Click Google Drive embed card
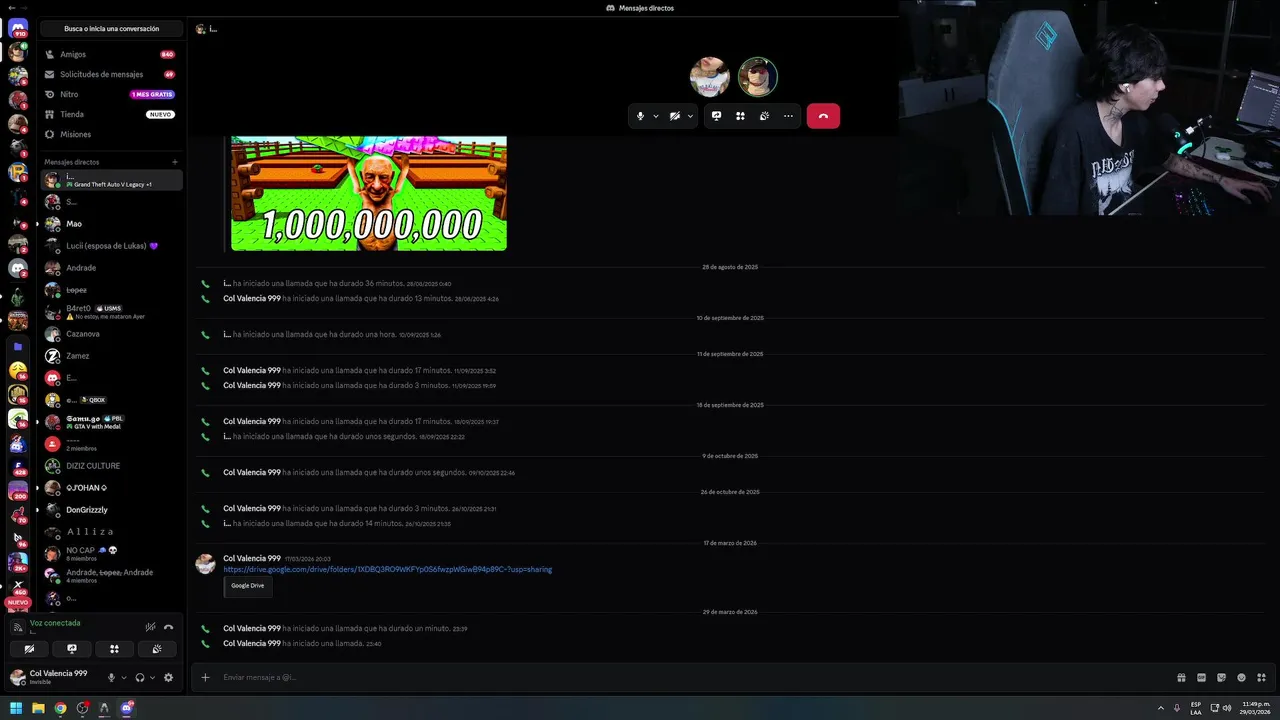 (247, 585)
